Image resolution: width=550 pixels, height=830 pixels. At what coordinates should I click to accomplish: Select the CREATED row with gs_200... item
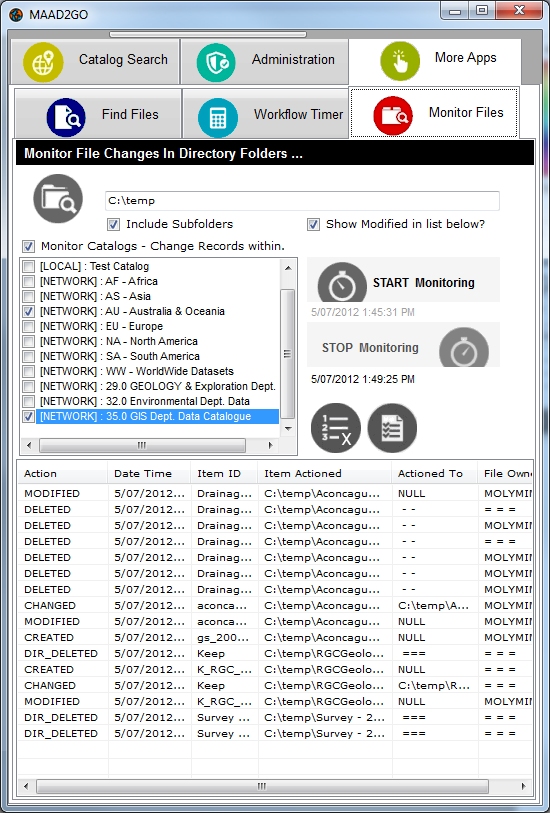[x=275, y=637]
